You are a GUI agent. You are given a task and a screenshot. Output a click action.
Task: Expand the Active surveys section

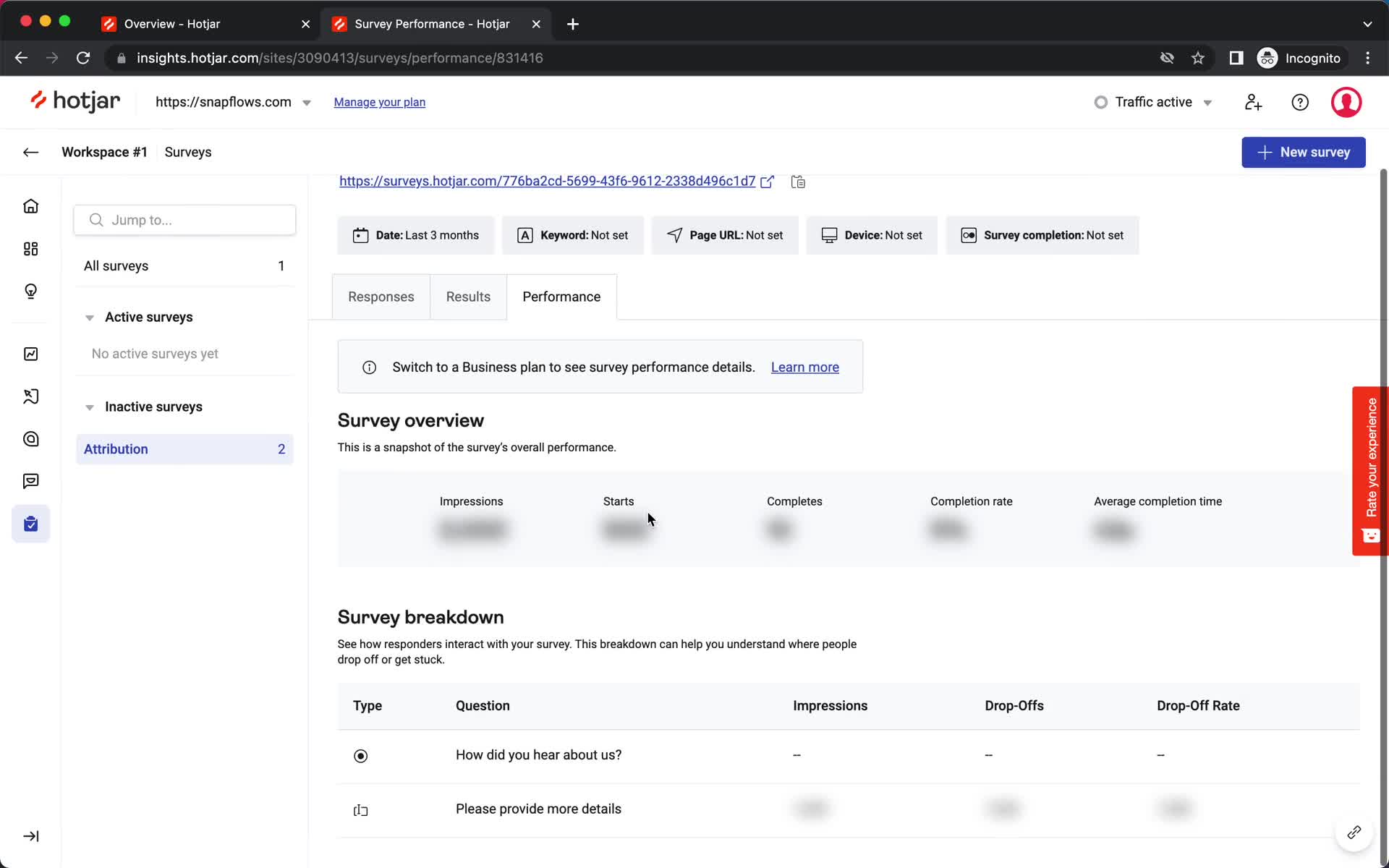(x=90, y=317)
